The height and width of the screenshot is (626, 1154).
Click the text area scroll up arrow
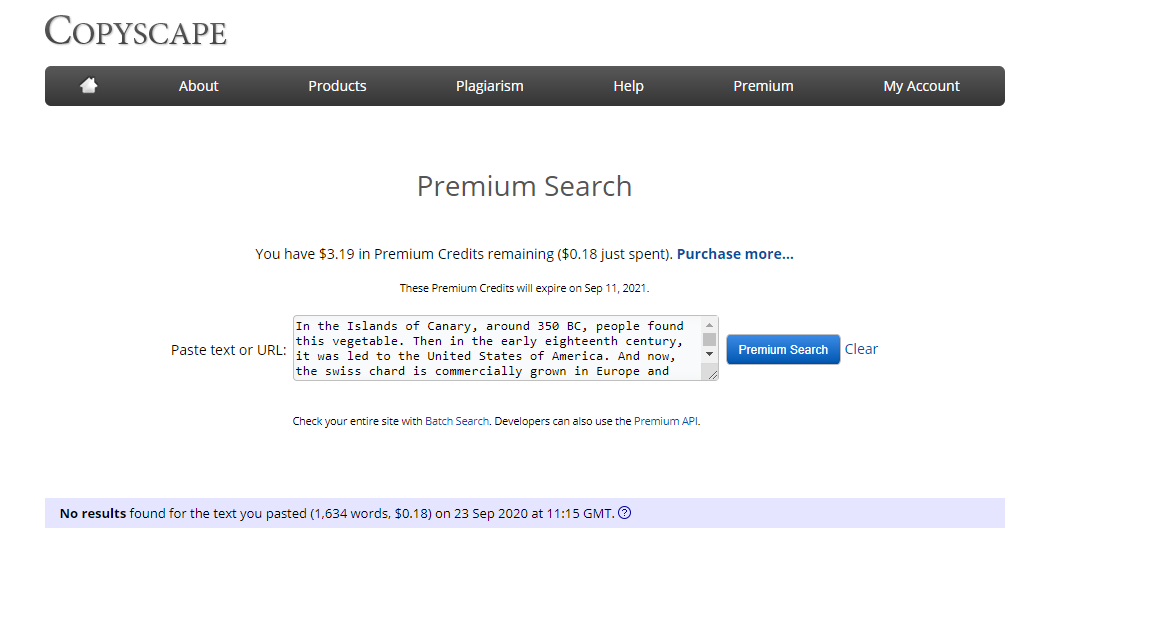pos(709,324)
